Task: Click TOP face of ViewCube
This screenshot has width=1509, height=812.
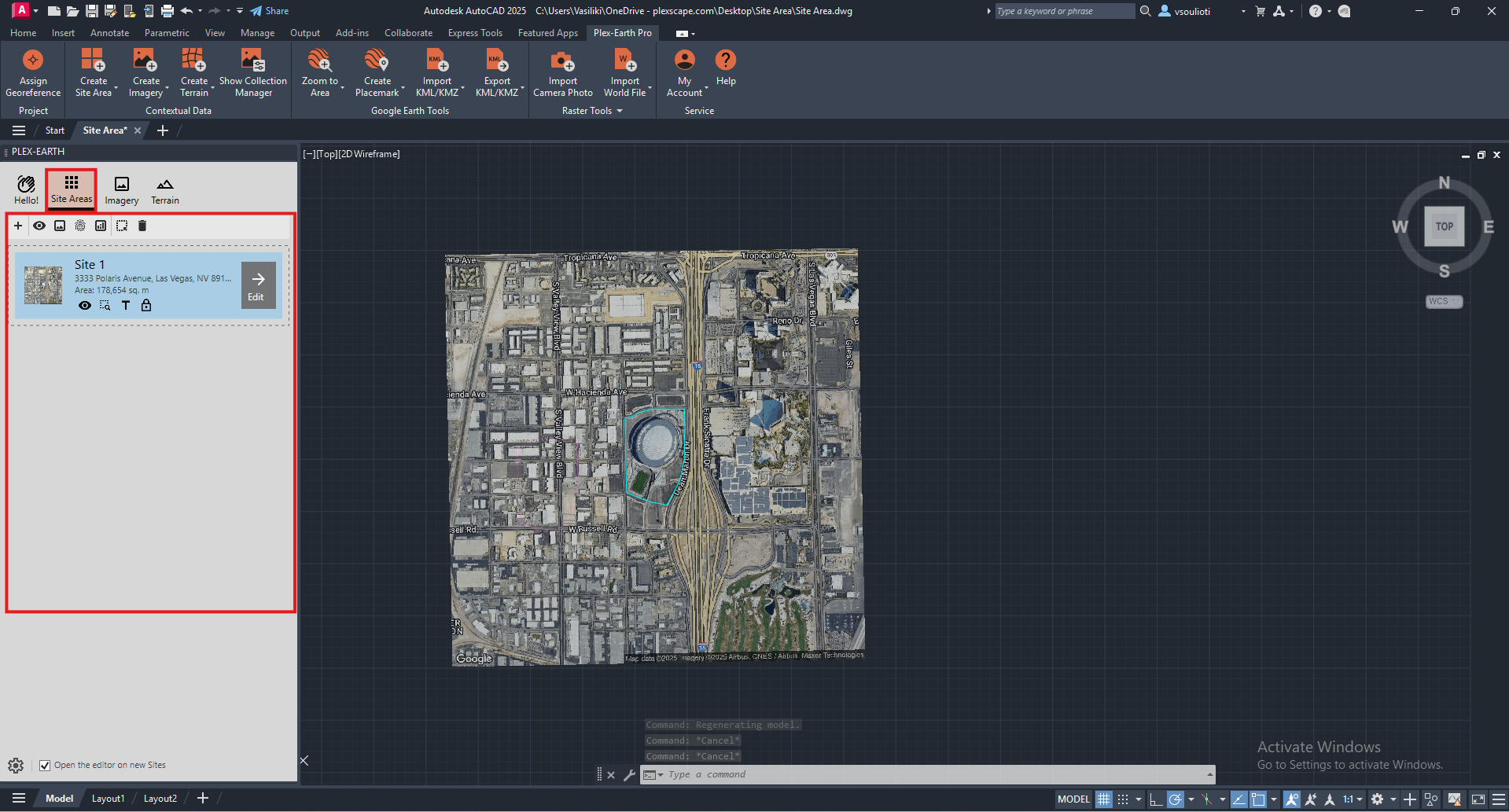Action: (x=1445, y=226)
